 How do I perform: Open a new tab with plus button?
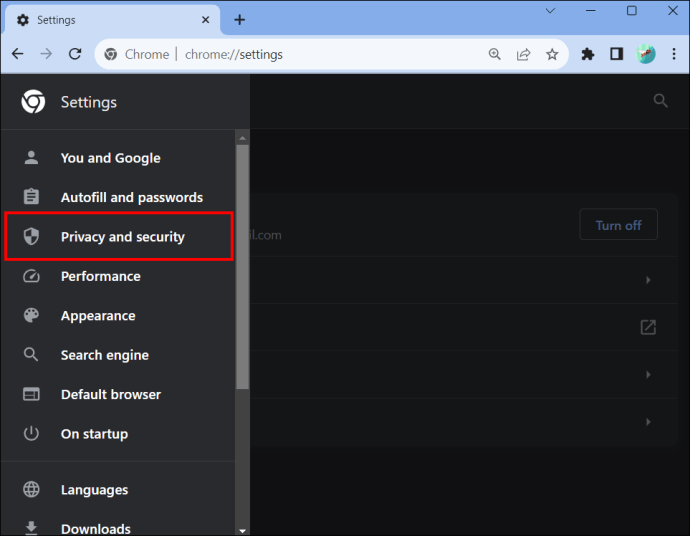[239, 20]
